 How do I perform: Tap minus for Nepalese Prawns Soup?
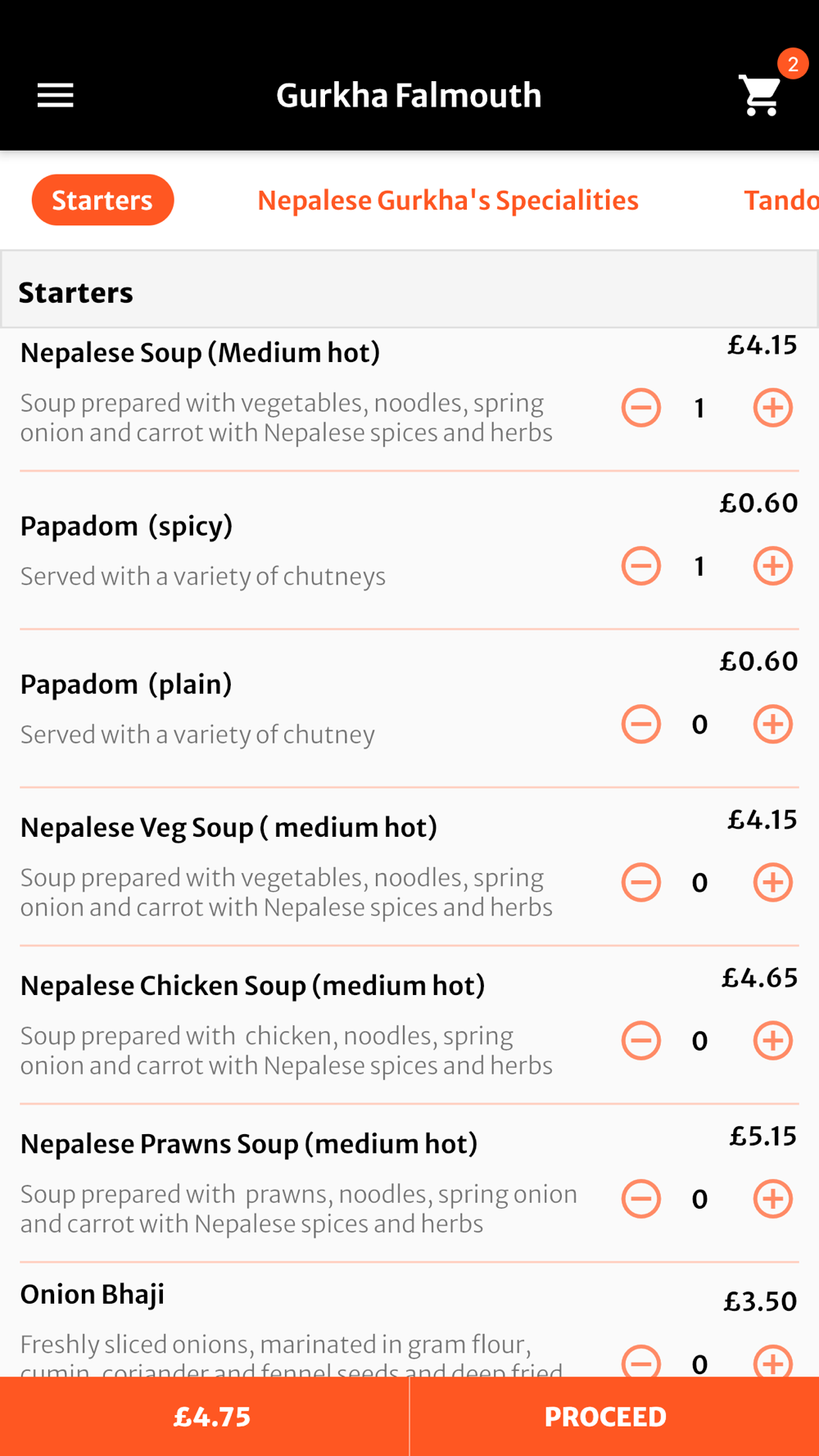pos(640,1198)
